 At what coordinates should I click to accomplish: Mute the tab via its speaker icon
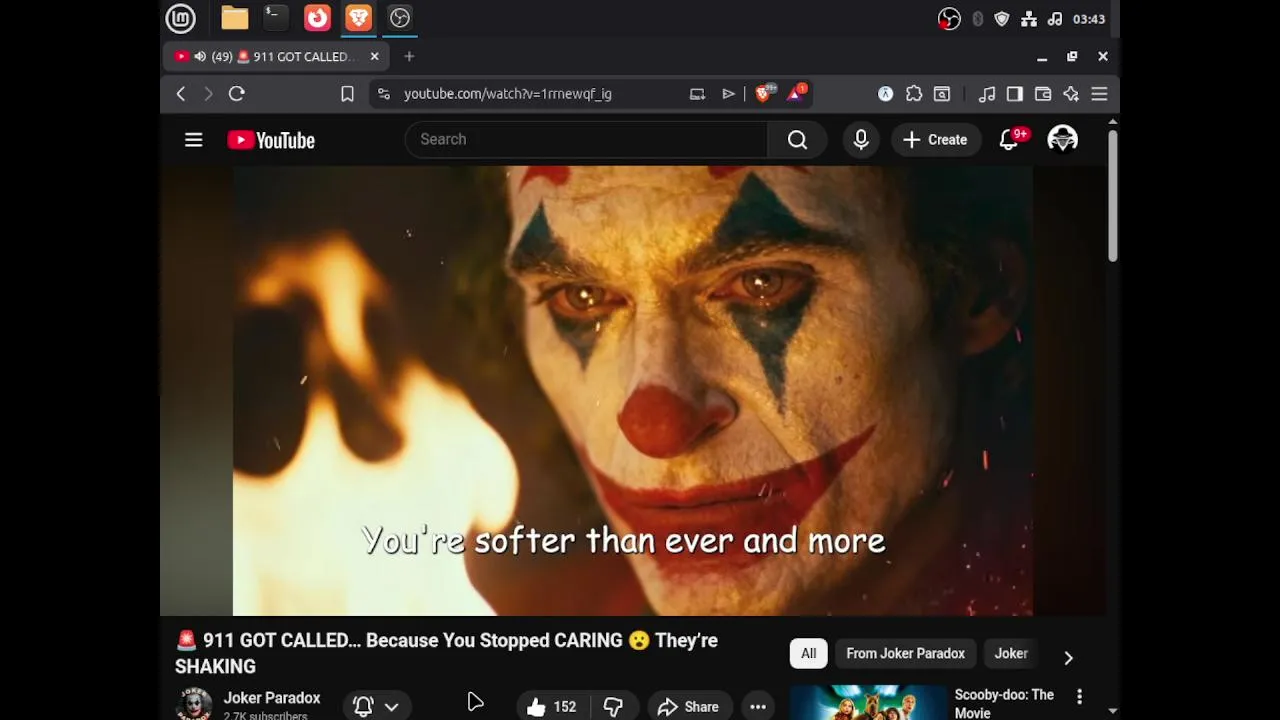pyautogui.click(x=200, y=57)
